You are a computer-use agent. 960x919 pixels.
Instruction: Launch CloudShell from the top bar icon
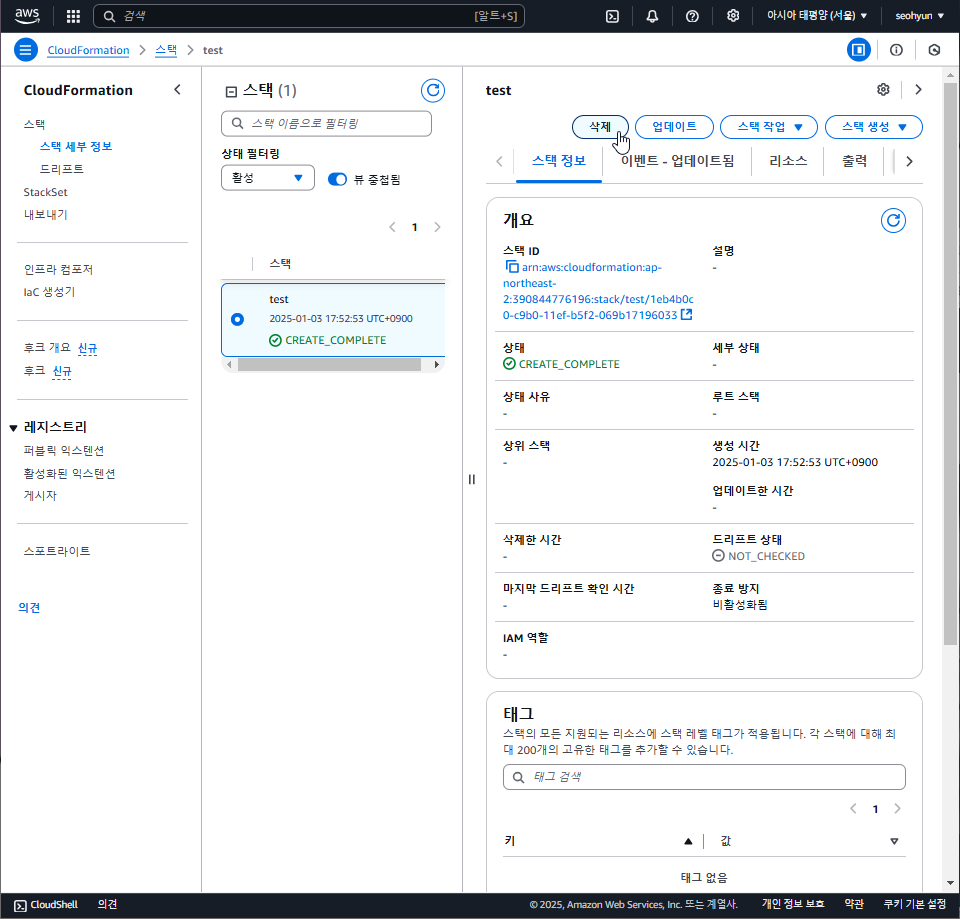tap(612, 16)
